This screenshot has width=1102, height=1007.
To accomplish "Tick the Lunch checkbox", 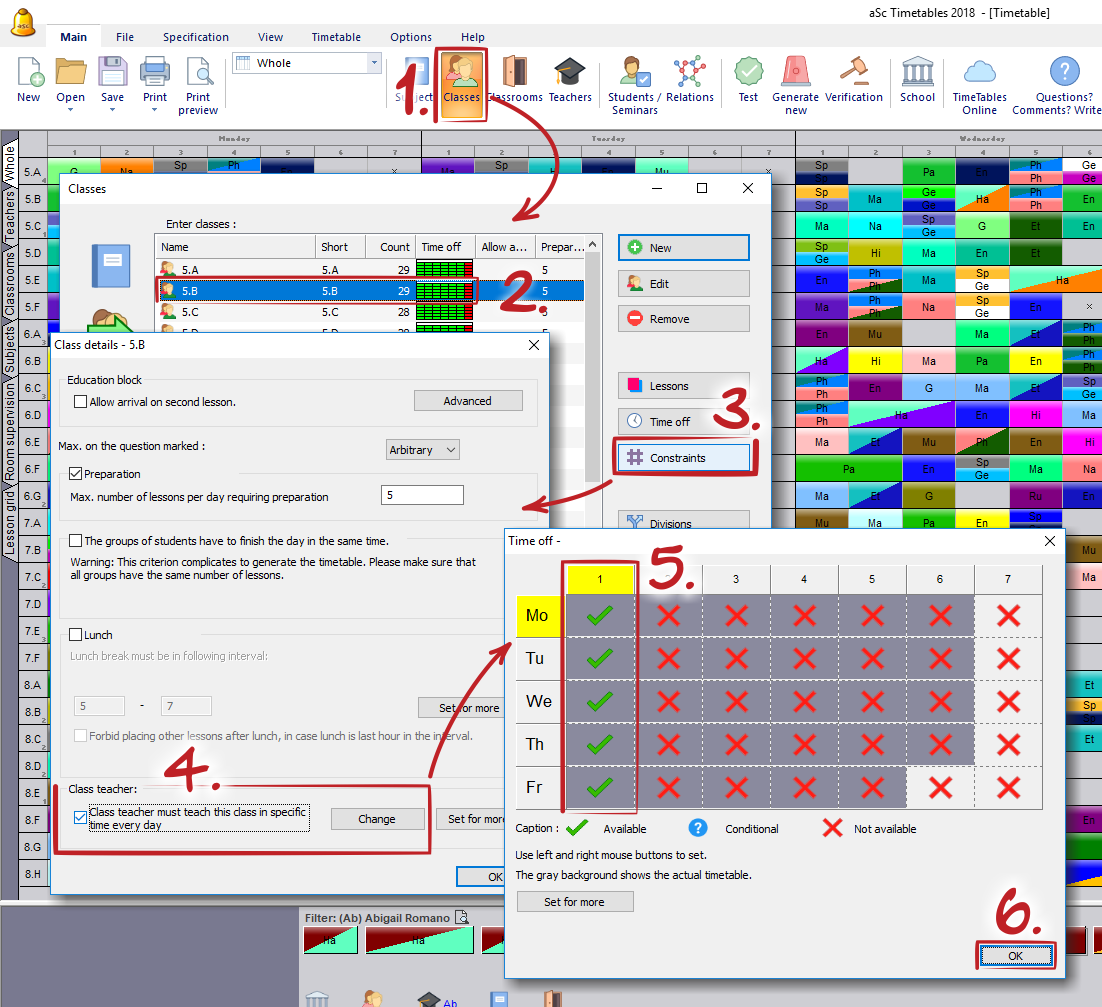I will [76, 635].
